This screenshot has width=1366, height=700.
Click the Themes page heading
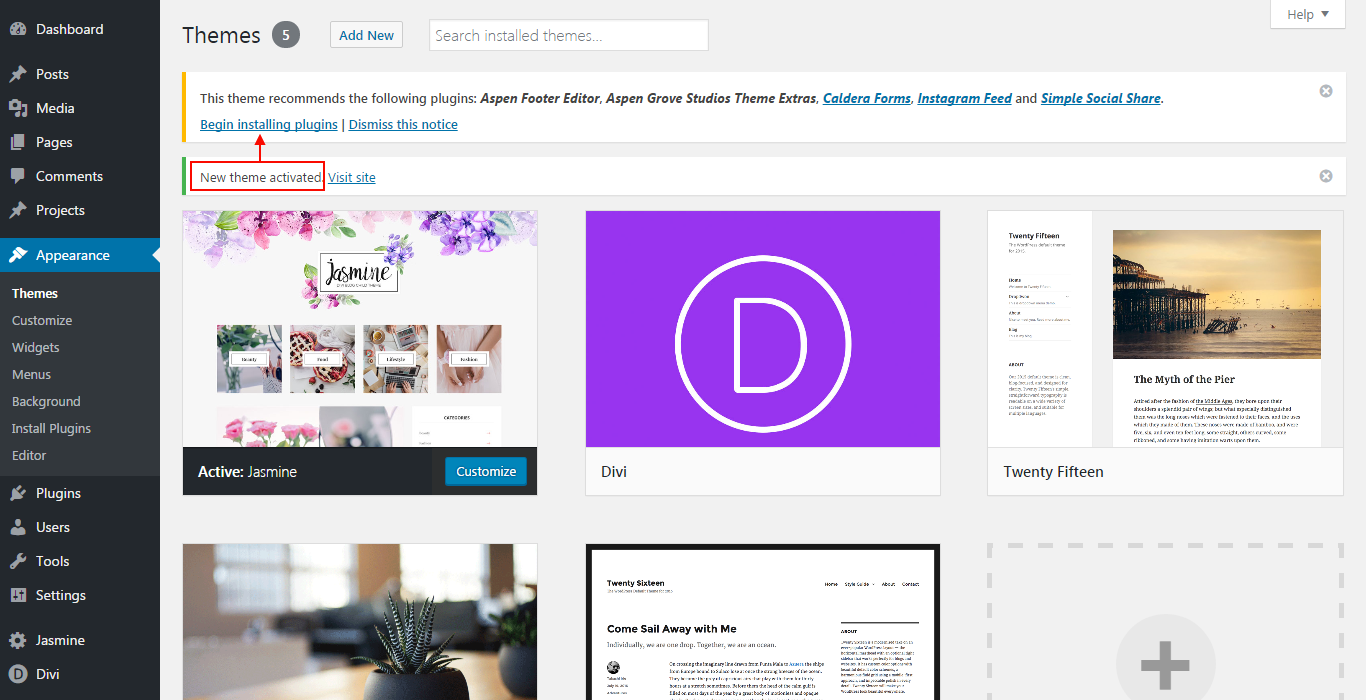221,35
